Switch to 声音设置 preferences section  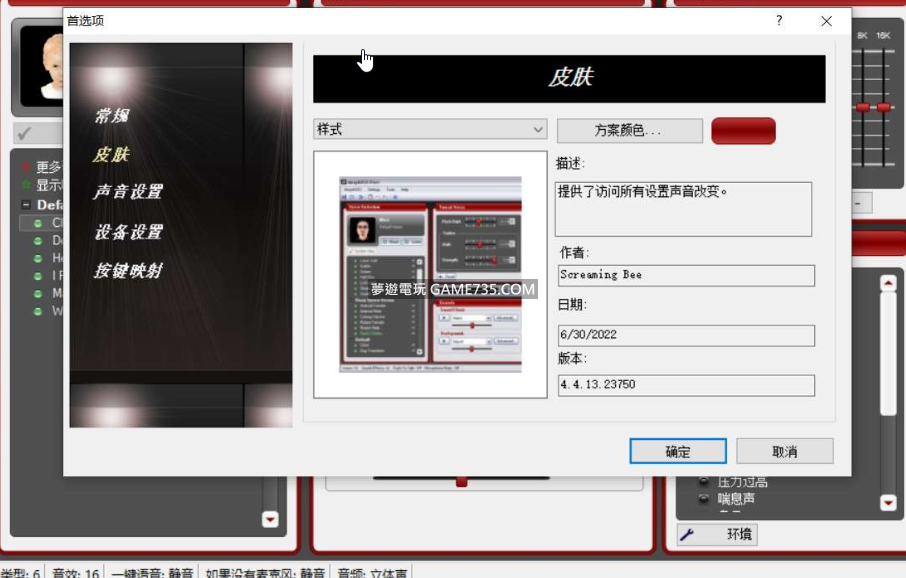coord(128,192)
